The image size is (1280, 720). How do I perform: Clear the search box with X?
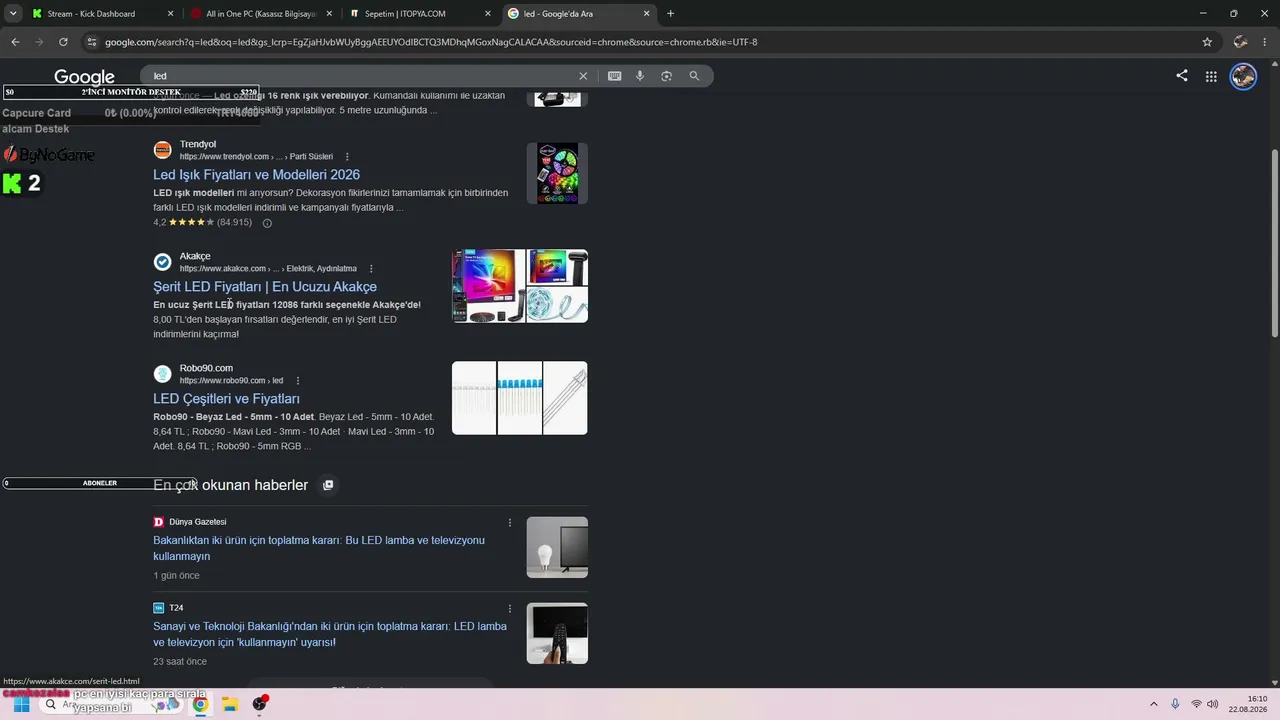(x=583, y=76)
